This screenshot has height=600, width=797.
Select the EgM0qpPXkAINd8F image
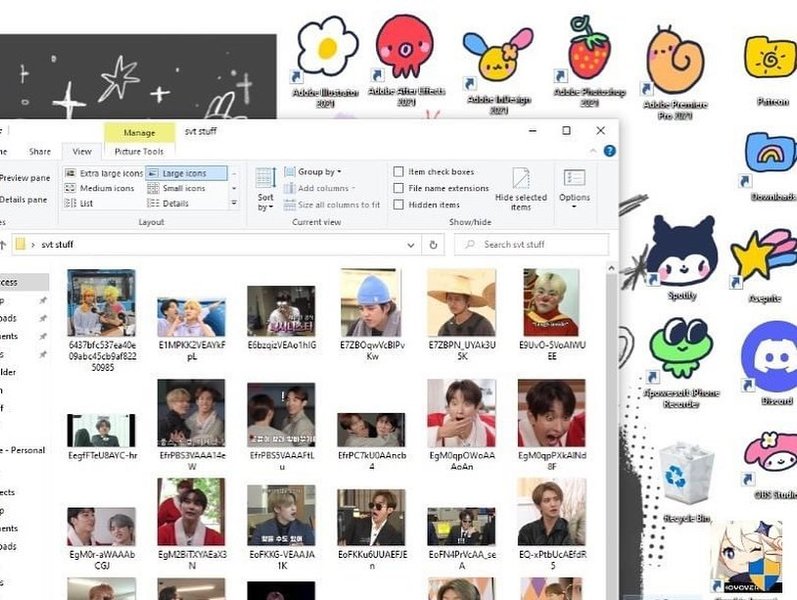(x=552, y=425)
